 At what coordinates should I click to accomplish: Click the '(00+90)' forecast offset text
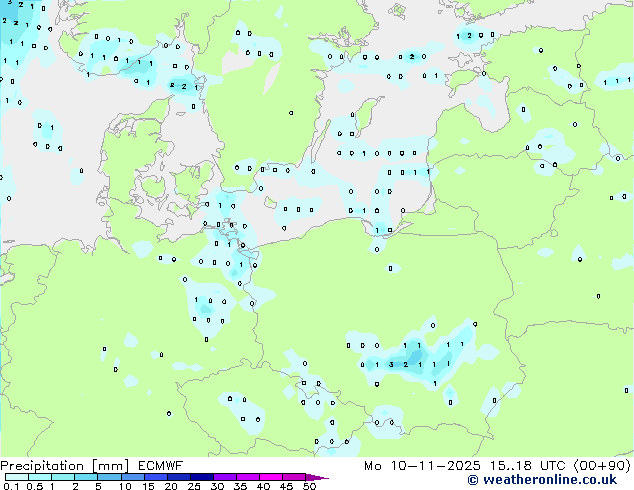coord(602,466)
